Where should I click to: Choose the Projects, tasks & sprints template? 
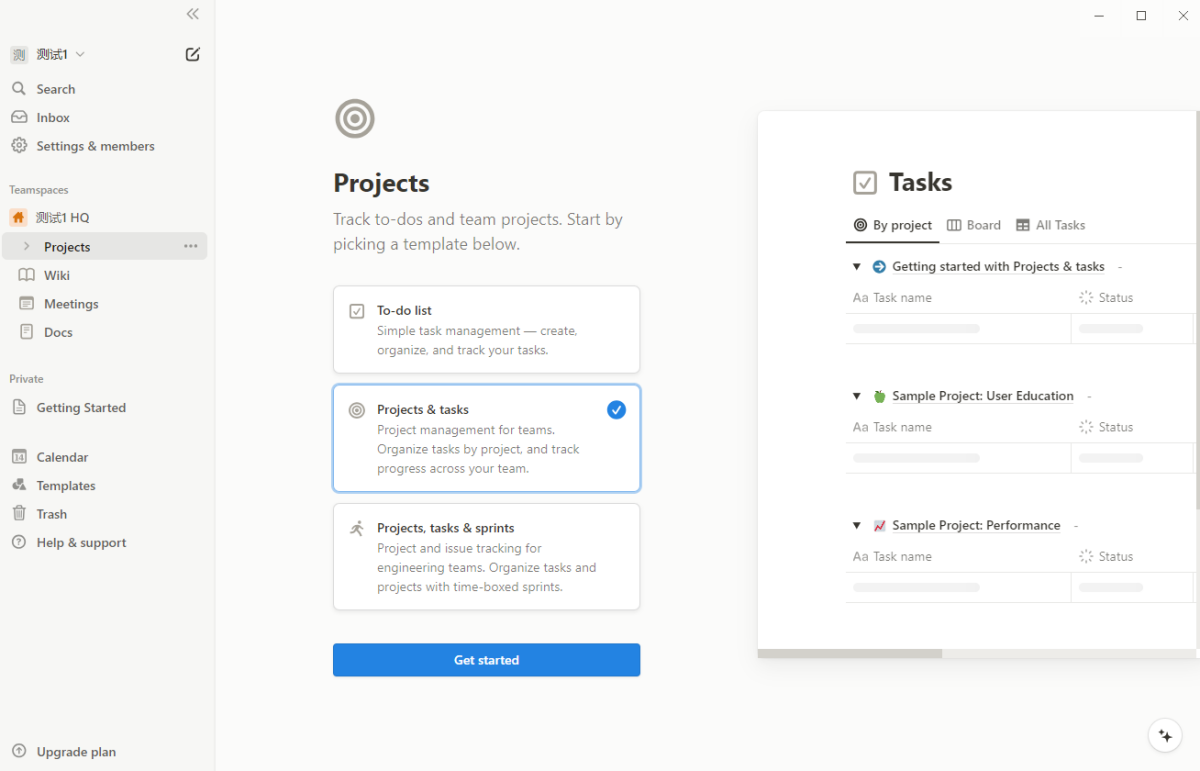486,557
